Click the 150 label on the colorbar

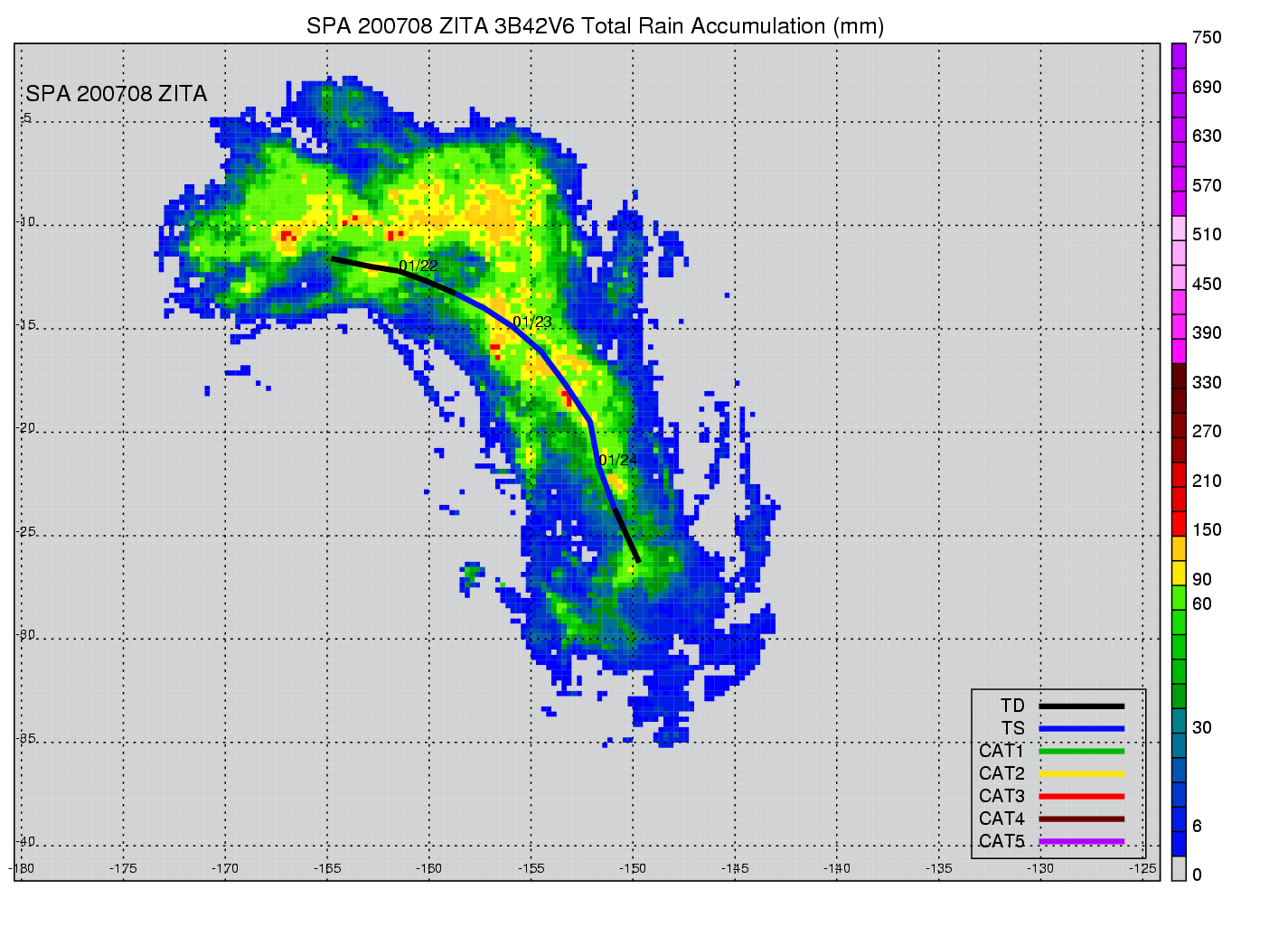click(1206, 530)
